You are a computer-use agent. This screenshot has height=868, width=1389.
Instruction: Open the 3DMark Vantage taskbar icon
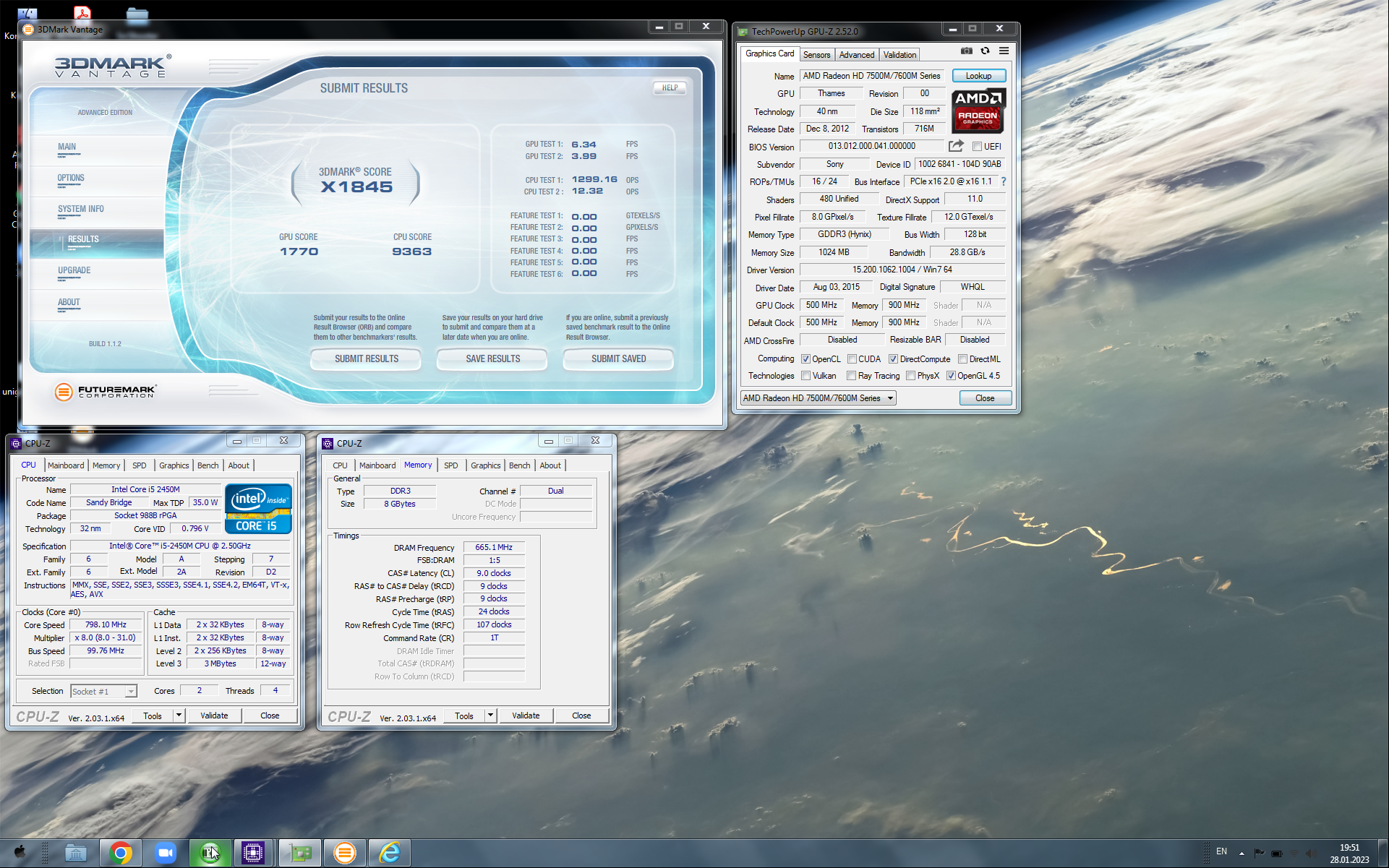[345, 854]
